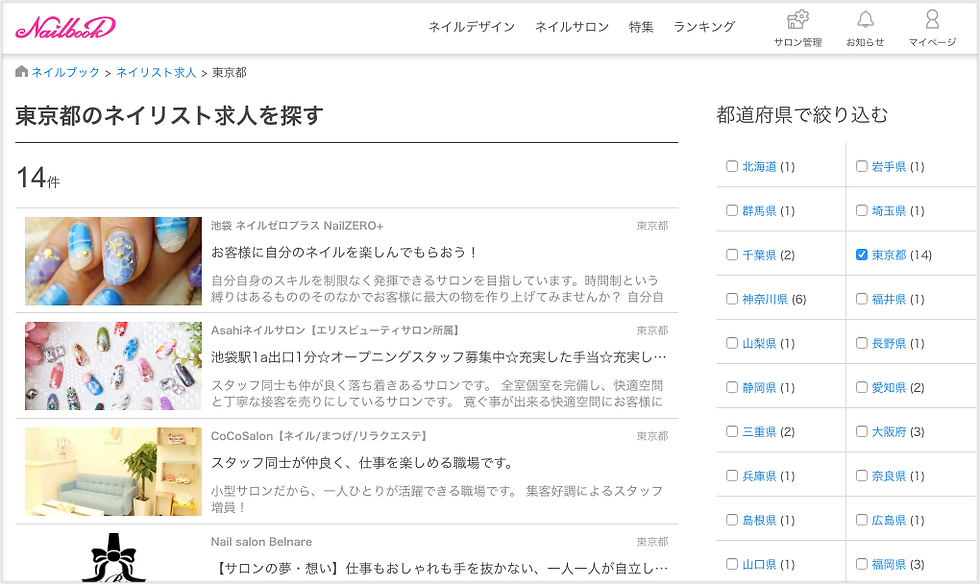Click salon name Nail salon Belnare
The height and width of the screenshot is (584, 980).
pyautogui.click(x=261, y=542)
